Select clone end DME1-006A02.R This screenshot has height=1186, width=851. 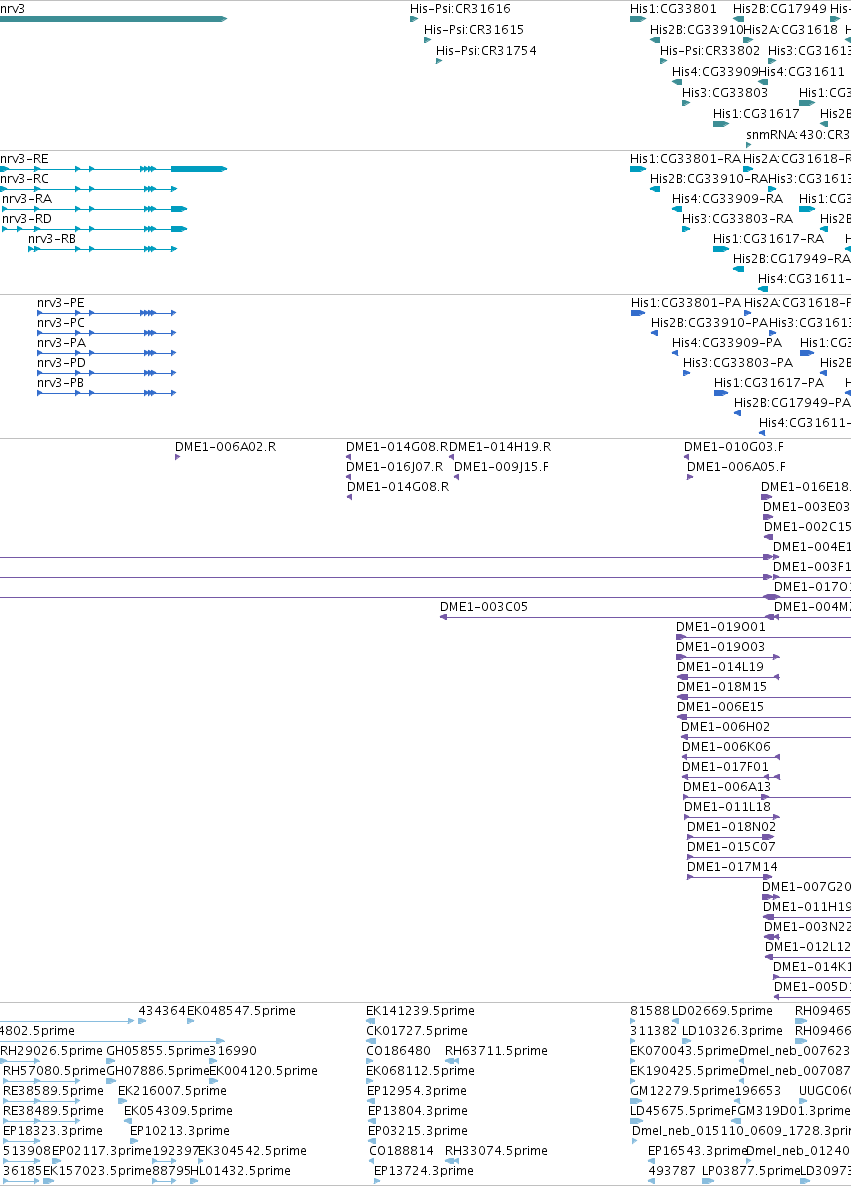(x=225, y=447)
